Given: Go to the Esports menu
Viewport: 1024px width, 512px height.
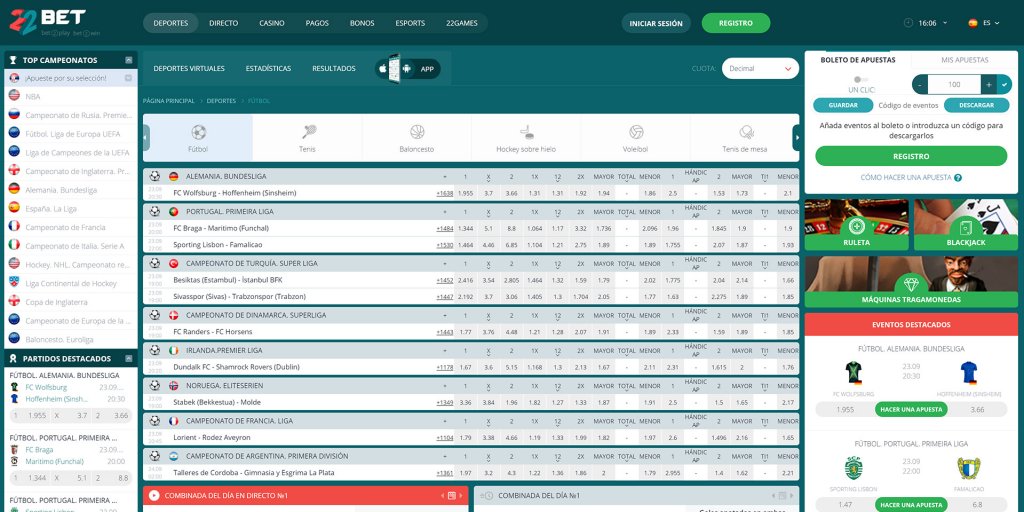Looking at the screenshot, I should (410, 23).
